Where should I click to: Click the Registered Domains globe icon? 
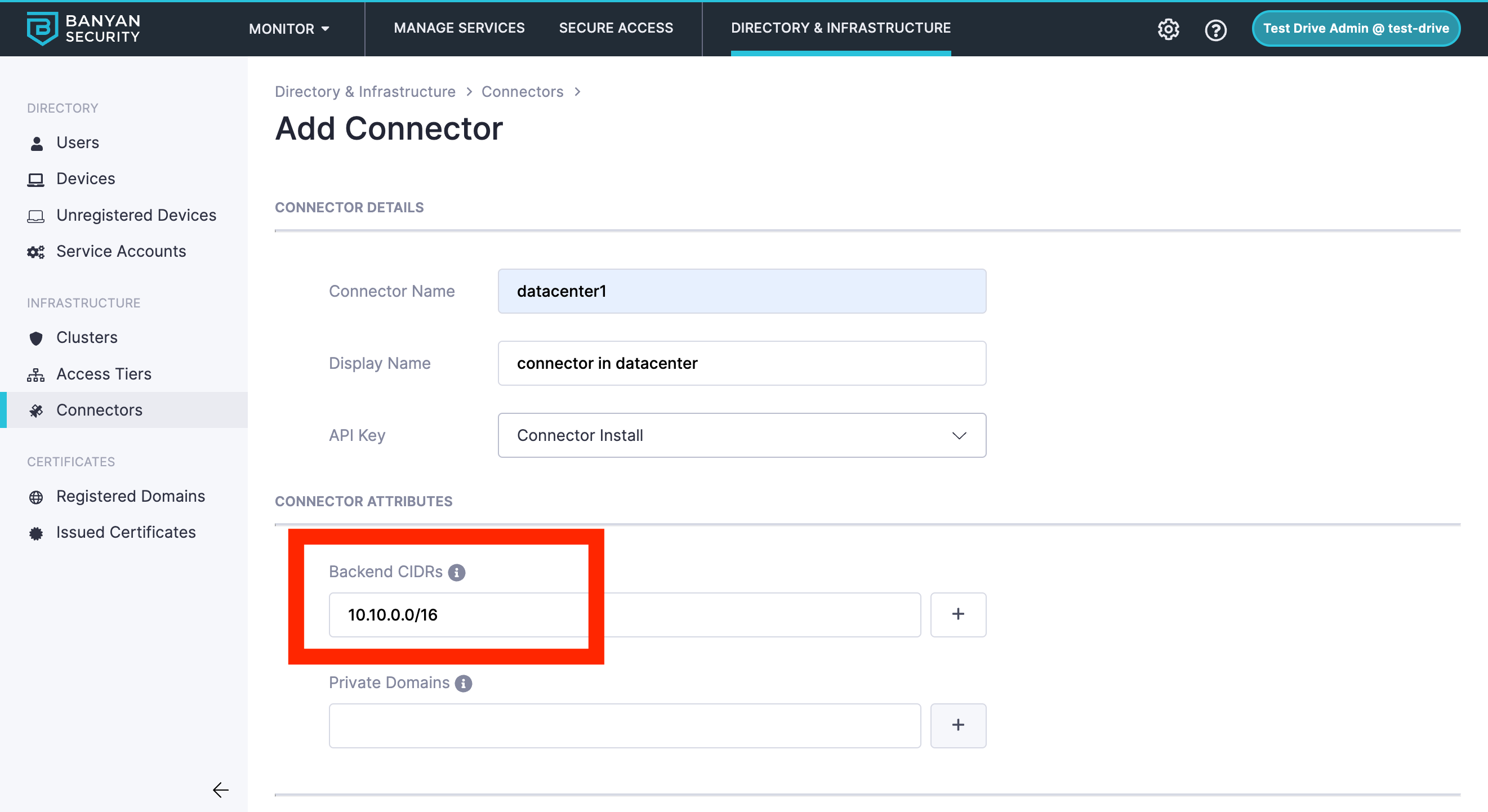36,497
